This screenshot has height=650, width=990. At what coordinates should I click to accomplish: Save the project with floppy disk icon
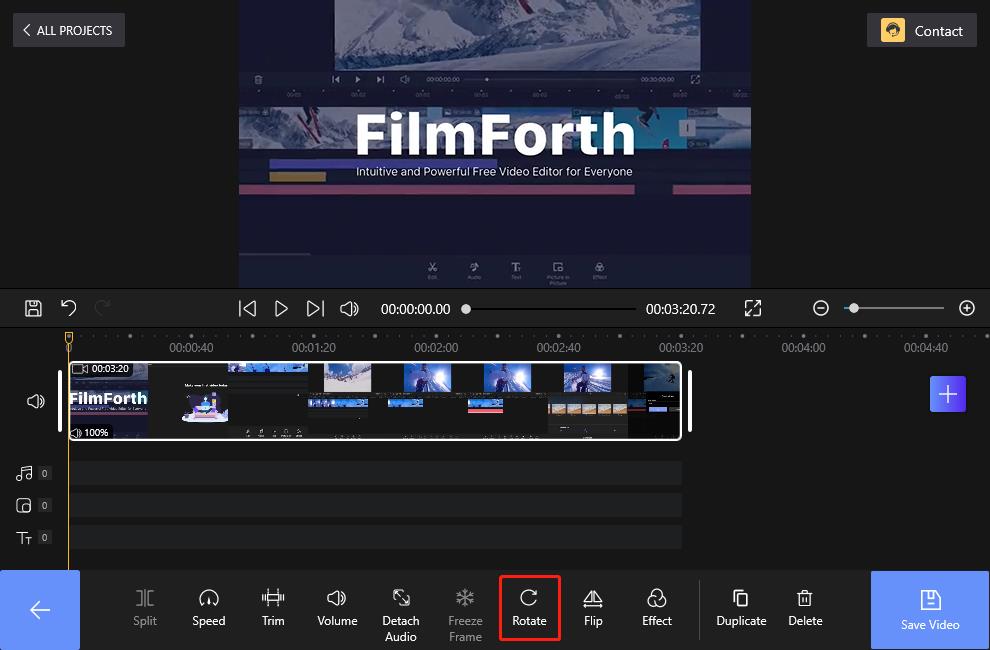point(33,308)
